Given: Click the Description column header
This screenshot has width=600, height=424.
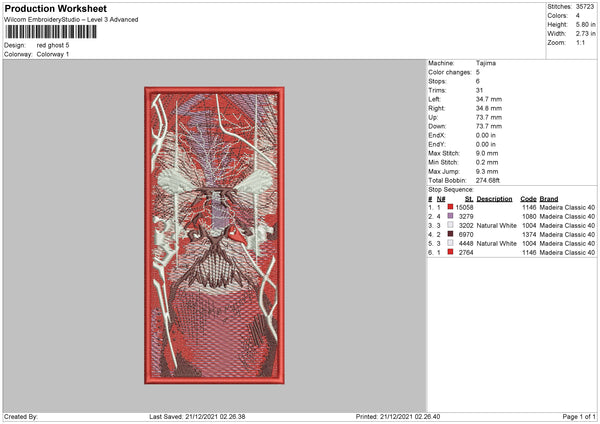Looking at the screenshot, I should pyautogui.click(x=494, y=198).
